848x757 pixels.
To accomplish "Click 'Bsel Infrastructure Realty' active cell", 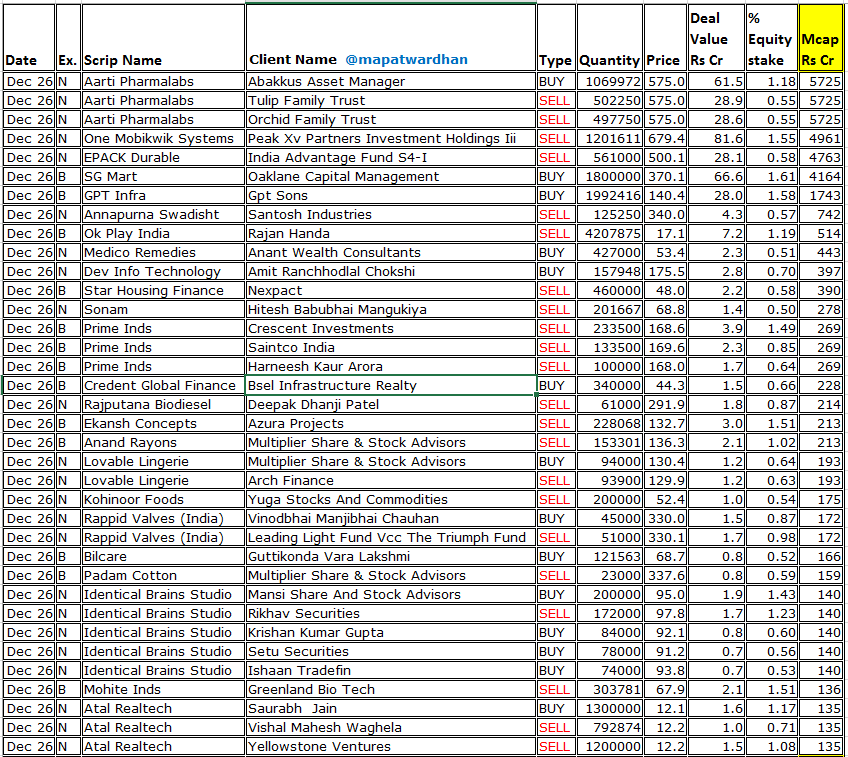I will (391, 385).
